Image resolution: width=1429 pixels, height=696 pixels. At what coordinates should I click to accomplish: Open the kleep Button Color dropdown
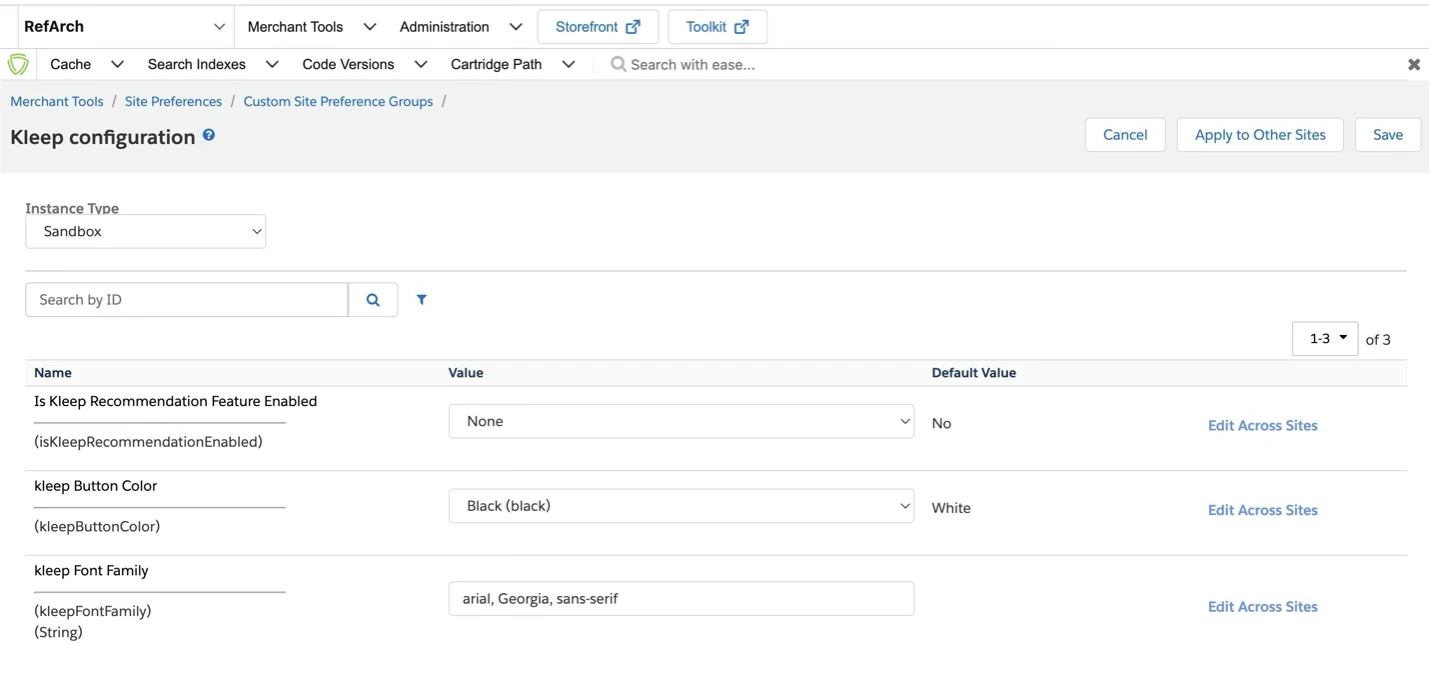[x=681, y=506]
